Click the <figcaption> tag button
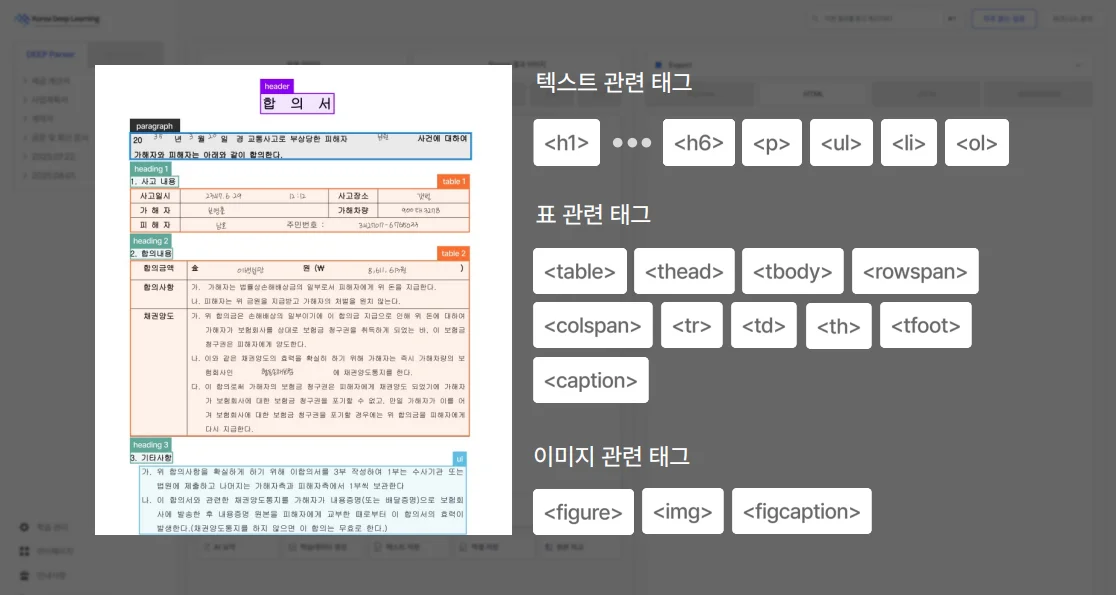The height and width of the screenshot is (595, 1116). pos(801,510)
